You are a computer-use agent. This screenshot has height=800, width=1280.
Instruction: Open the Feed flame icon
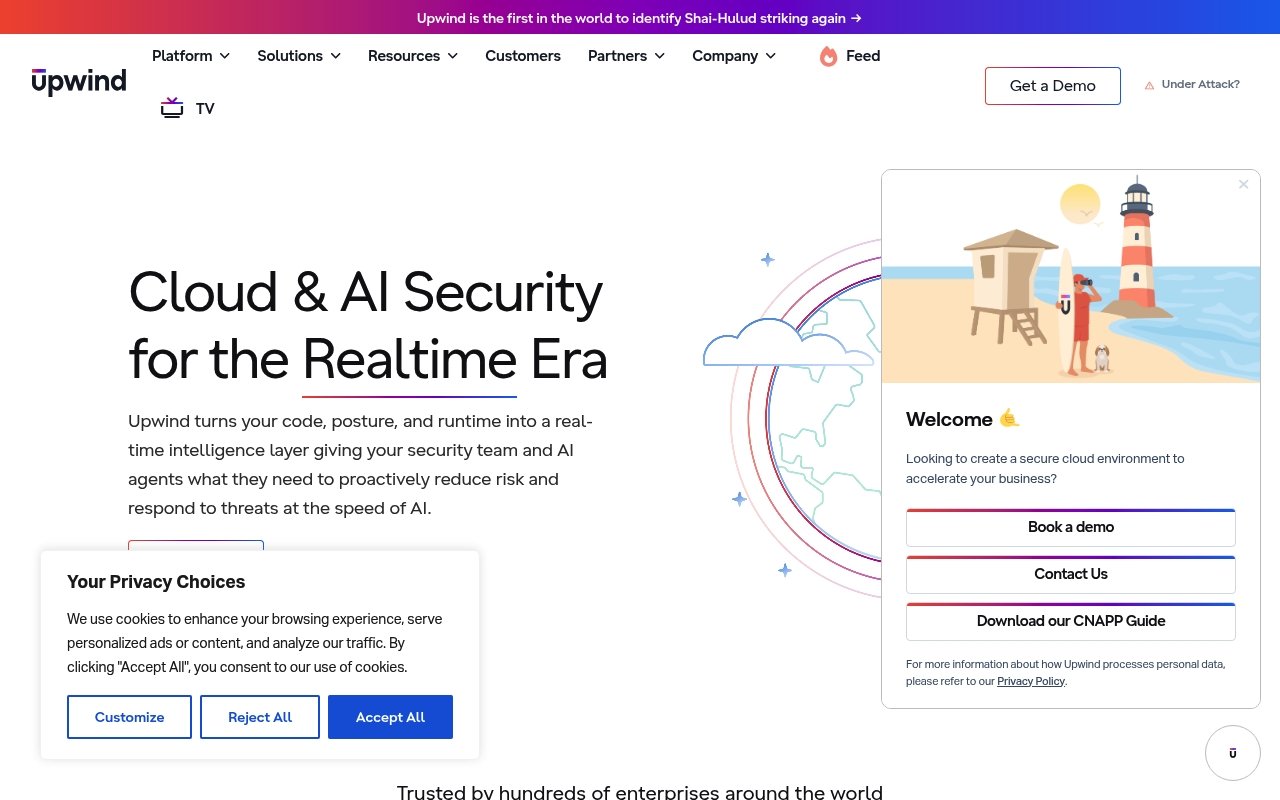click(x=828, y=56)
